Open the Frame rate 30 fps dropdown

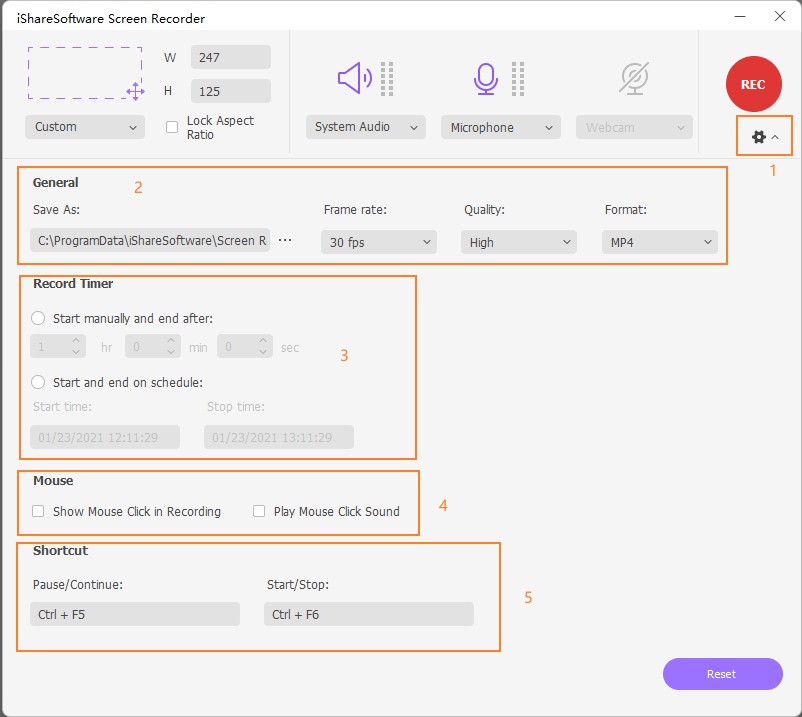(x=379, y=242)
